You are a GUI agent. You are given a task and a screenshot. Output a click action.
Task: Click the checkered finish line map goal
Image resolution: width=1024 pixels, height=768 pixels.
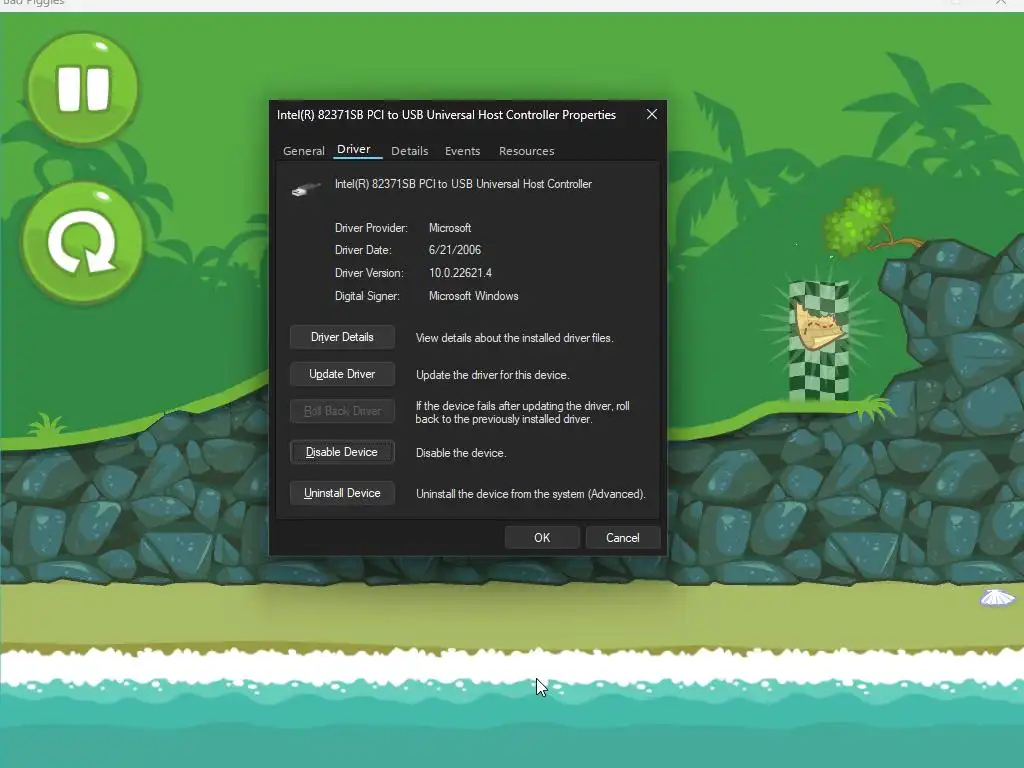click(x=818, y=340)
